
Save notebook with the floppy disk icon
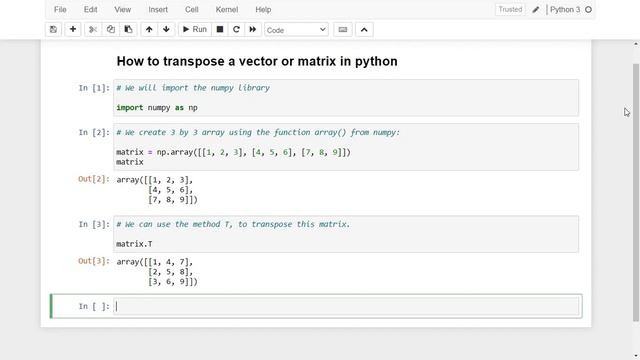point(53,29)
